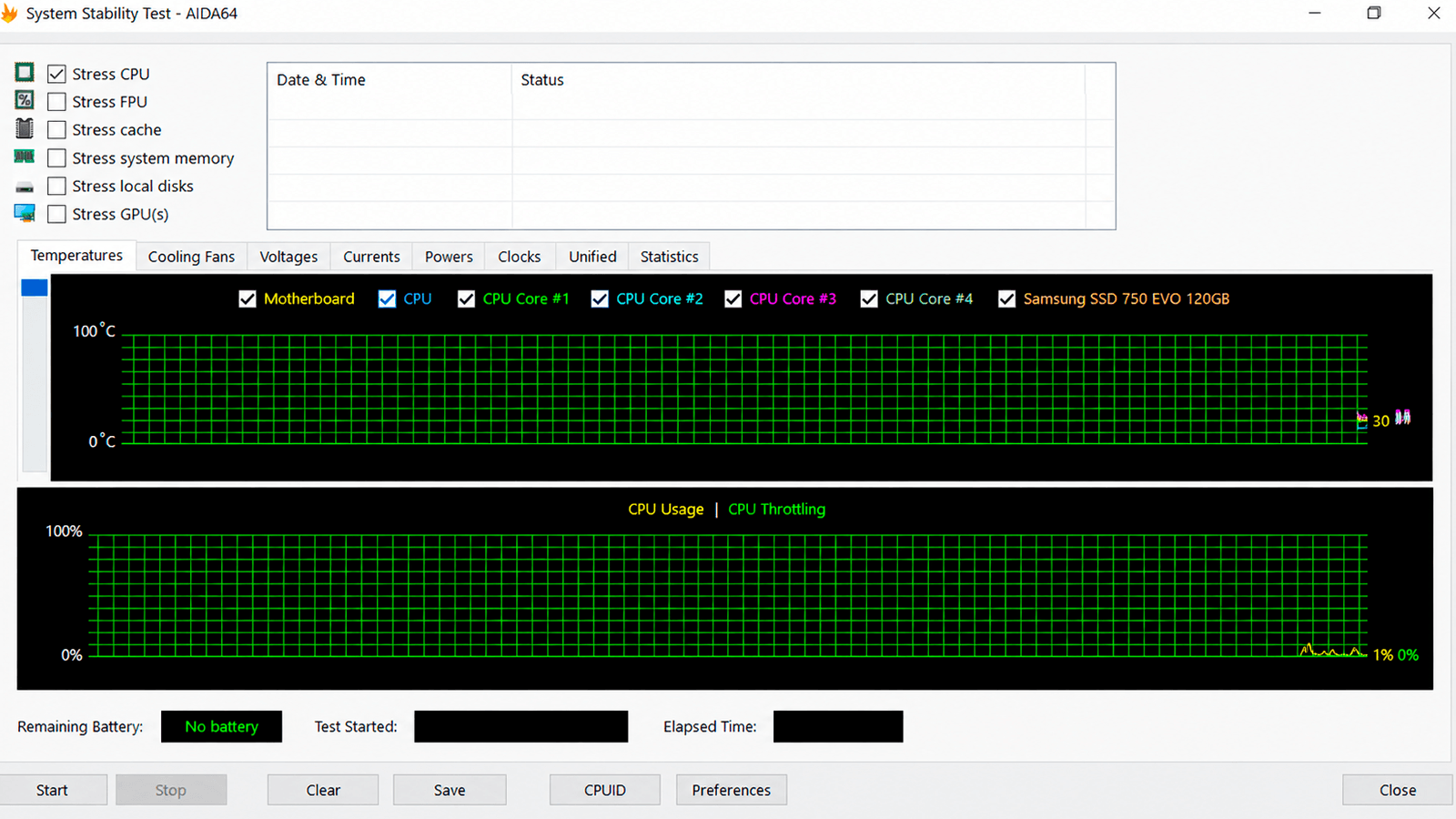Image resolution: width=1456 pixels, height=819 pixels.
Task: Uncheck the Stress CPU checkbox
Action: (56, 74)
